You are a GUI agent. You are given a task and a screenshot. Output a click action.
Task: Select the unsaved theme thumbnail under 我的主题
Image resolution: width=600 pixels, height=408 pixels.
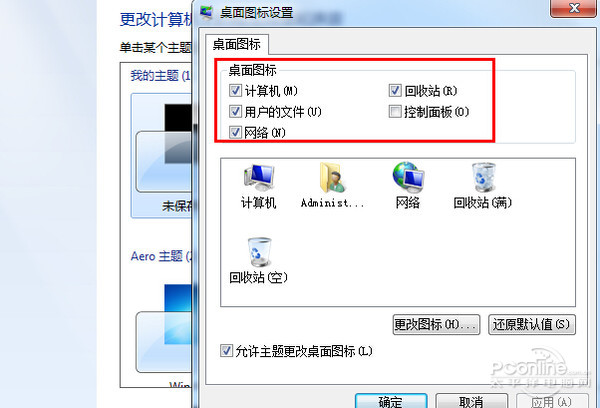161,155
